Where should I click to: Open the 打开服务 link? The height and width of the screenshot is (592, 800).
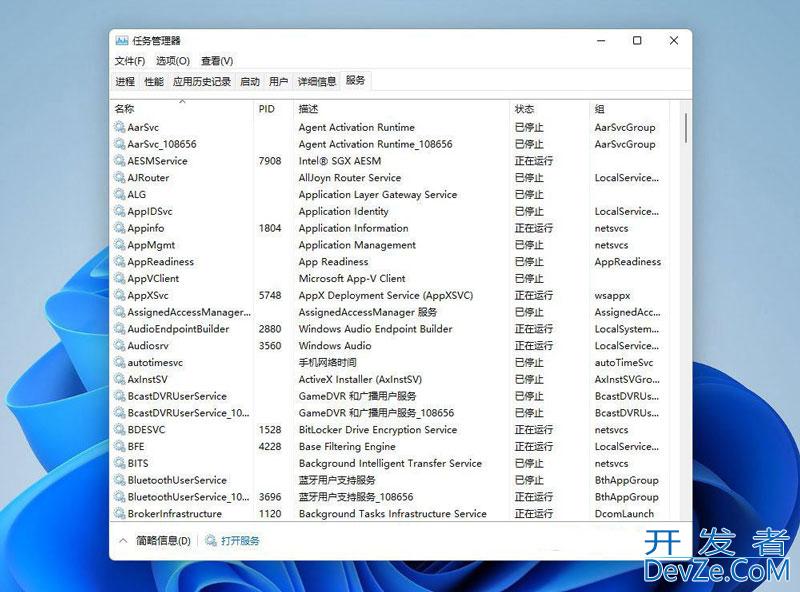[240, 540]
